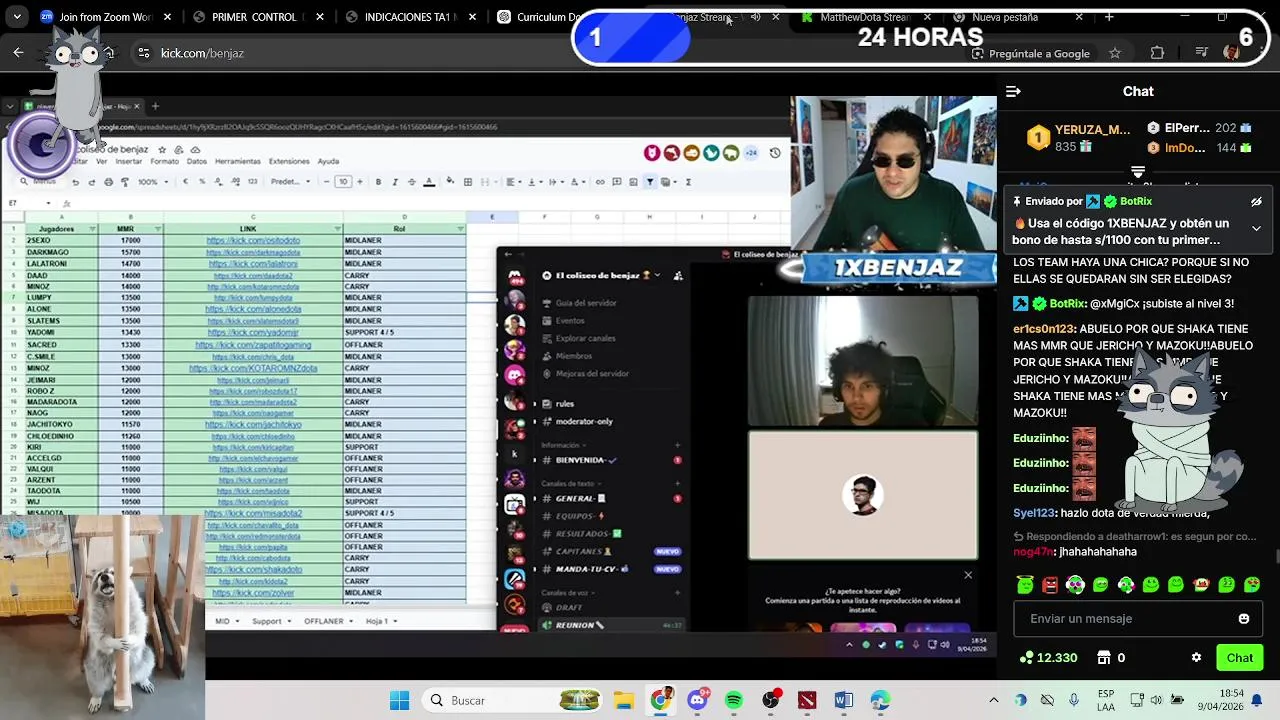Open browser extensions puzzle icon
This screenshot has height=720, width=1280.
(1157, 53)
